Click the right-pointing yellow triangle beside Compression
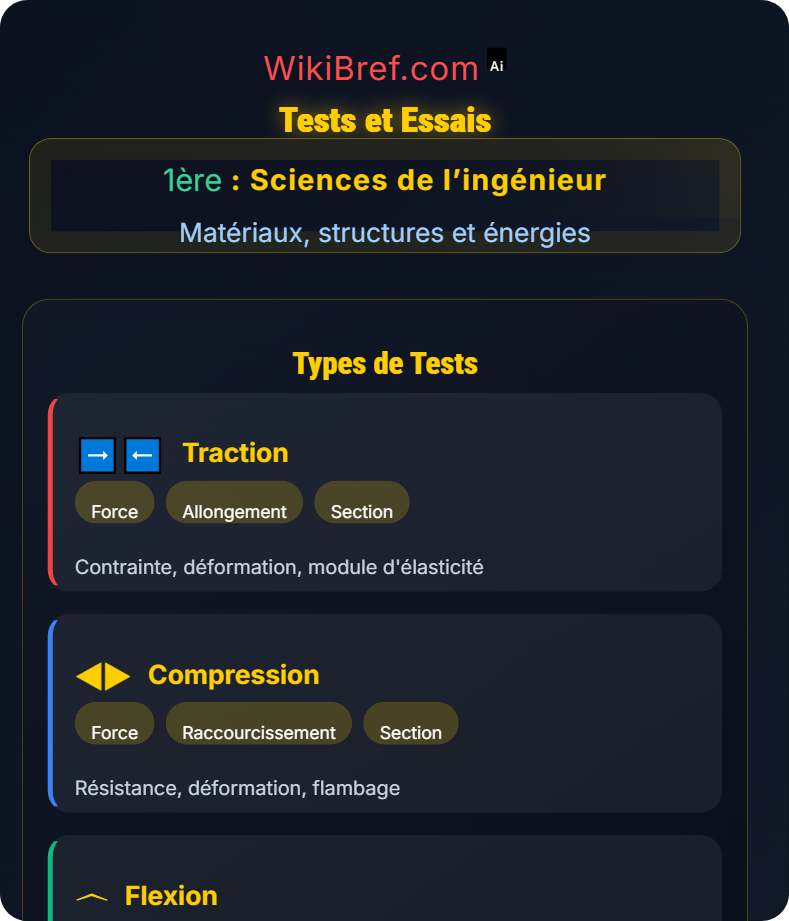Image resolution: width=789 pixels, height=921 pixels. pyautogui.click(x=117, y=676)
